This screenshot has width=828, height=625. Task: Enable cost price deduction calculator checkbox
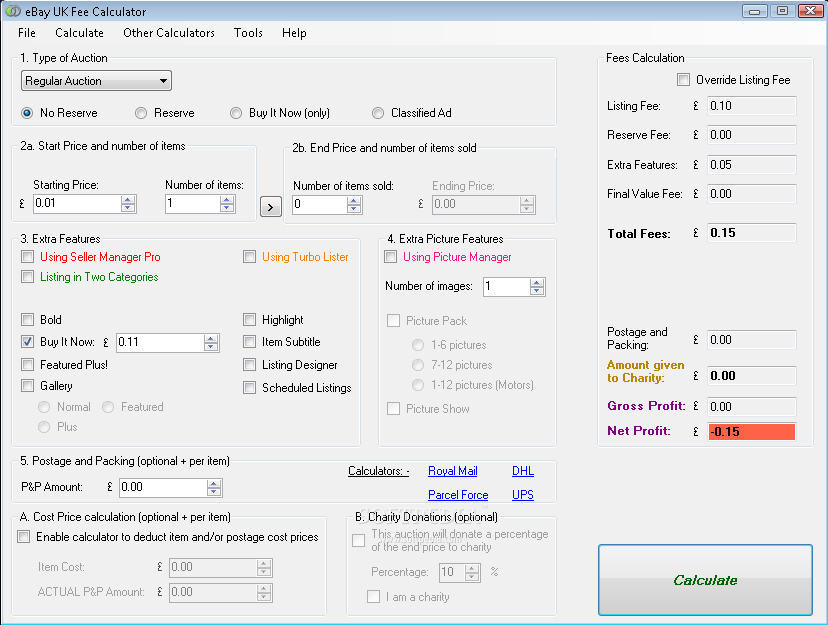[24, 537]
